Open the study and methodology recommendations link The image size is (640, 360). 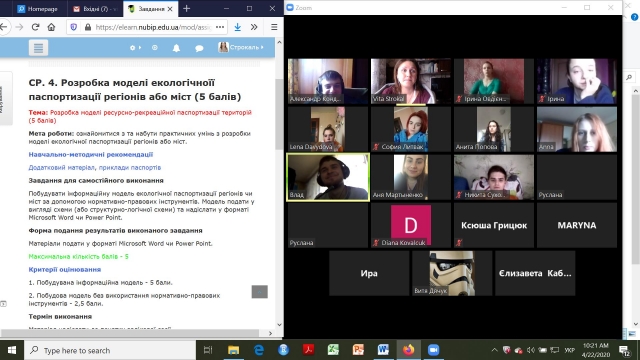pos(91,154)
